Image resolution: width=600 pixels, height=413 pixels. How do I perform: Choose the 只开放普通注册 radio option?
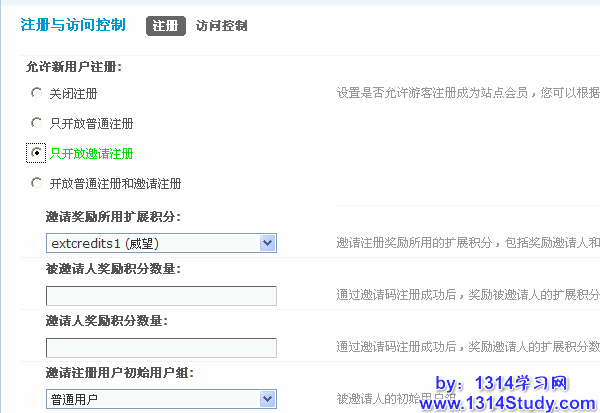37,123
